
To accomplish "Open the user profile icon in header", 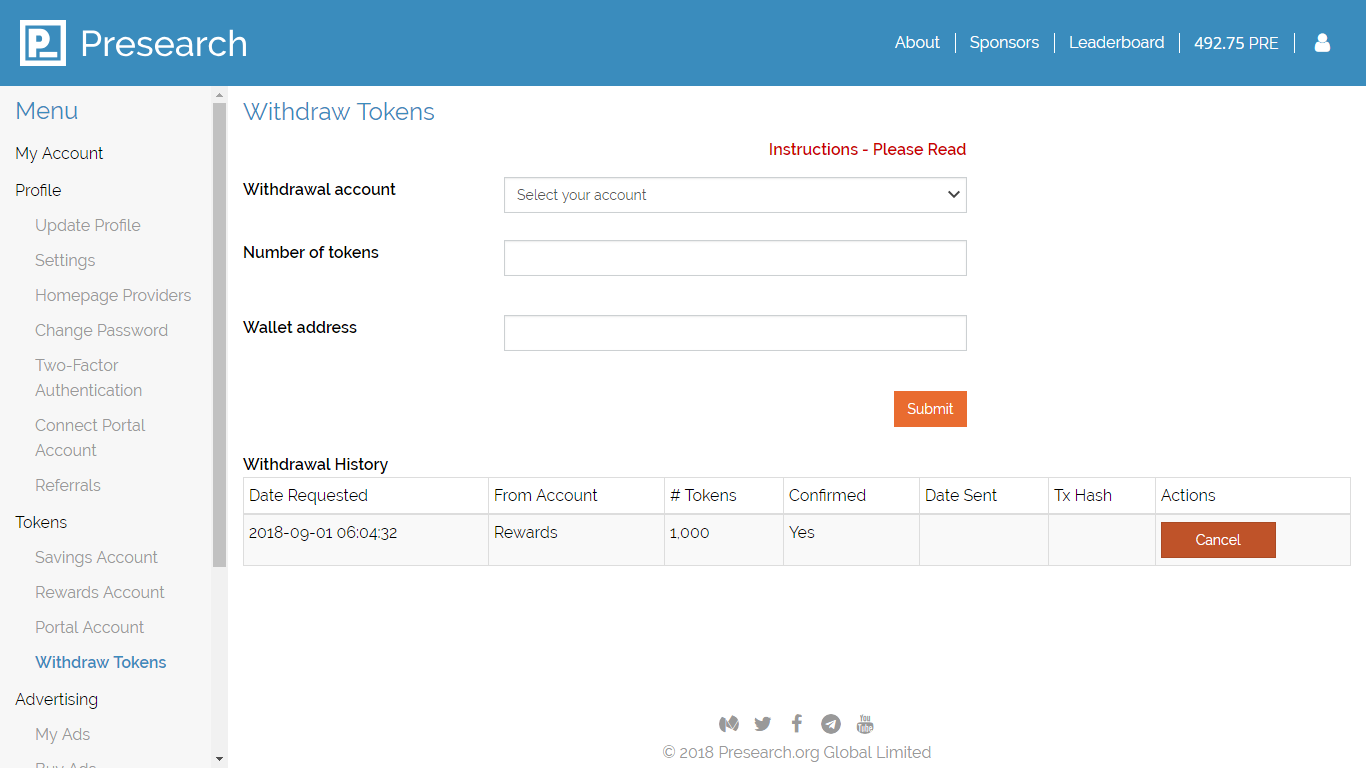I will point(1322,42).
